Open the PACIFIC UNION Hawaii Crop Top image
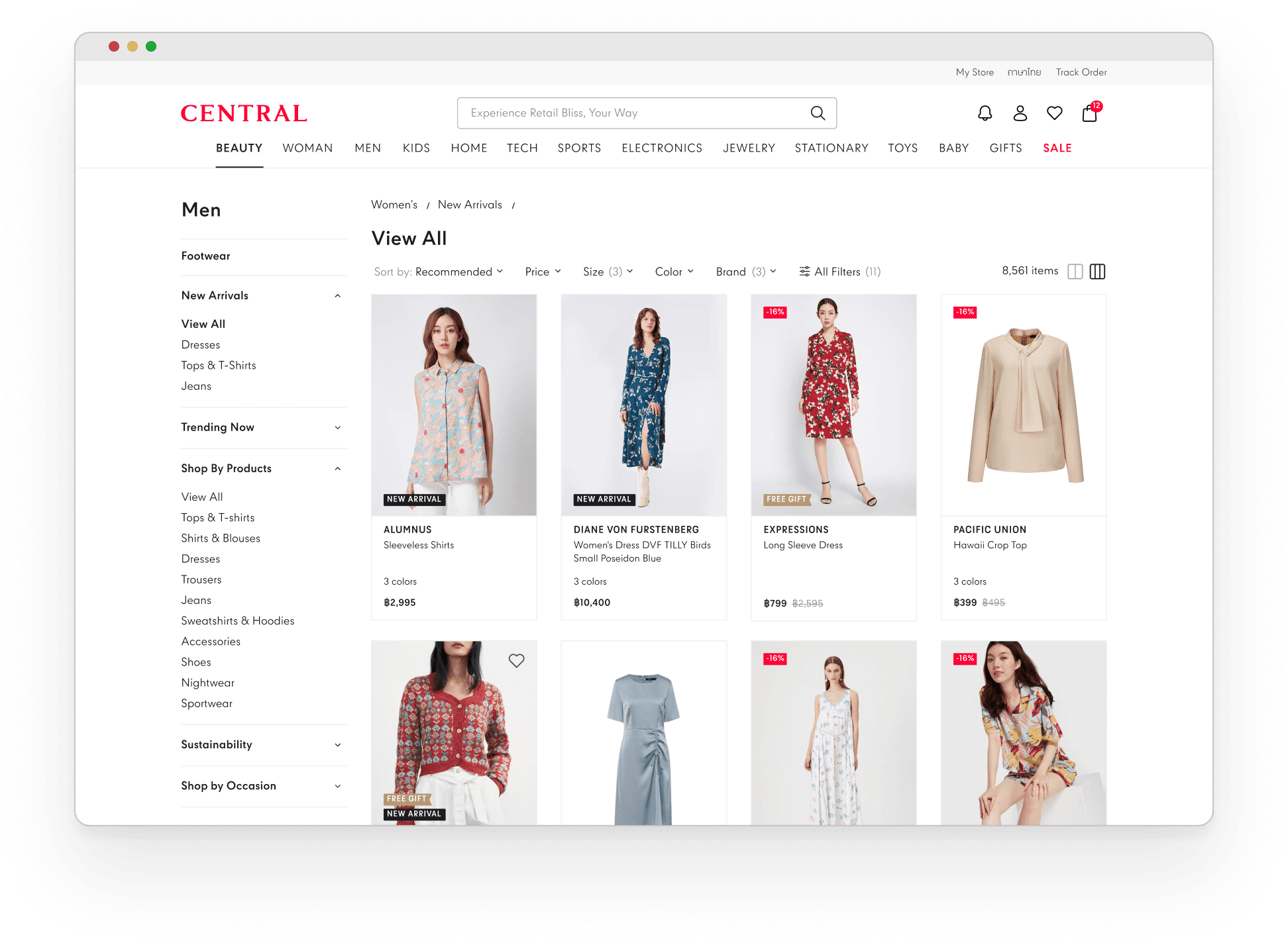1288x943 pixels. point(1024,405)
